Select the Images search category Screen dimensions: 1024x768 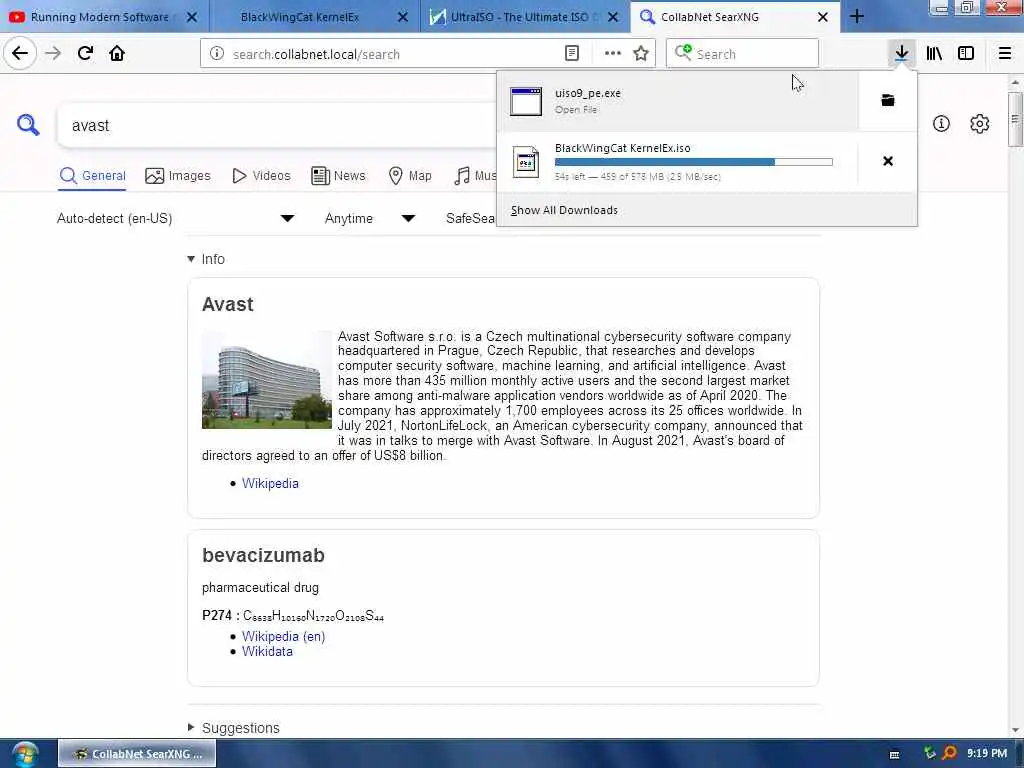click(x=178, y=175)
